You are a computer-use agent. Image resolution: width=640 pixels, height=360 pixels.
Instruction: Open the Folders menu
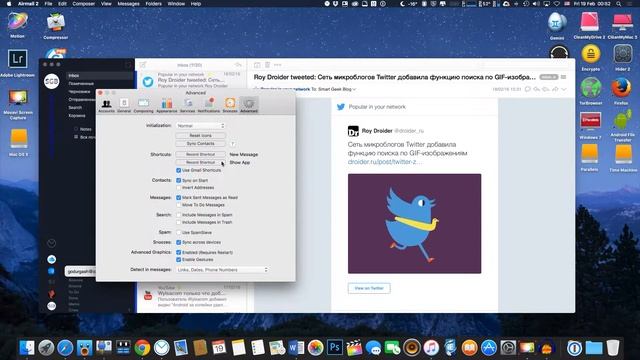153,4
